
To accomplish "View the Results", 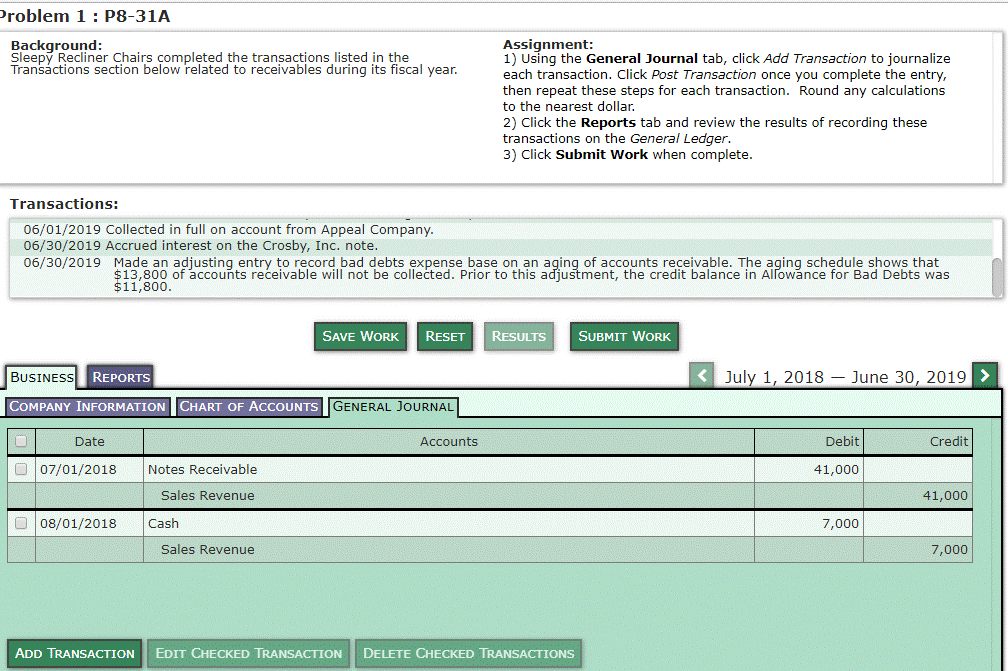I will point(518,336).
